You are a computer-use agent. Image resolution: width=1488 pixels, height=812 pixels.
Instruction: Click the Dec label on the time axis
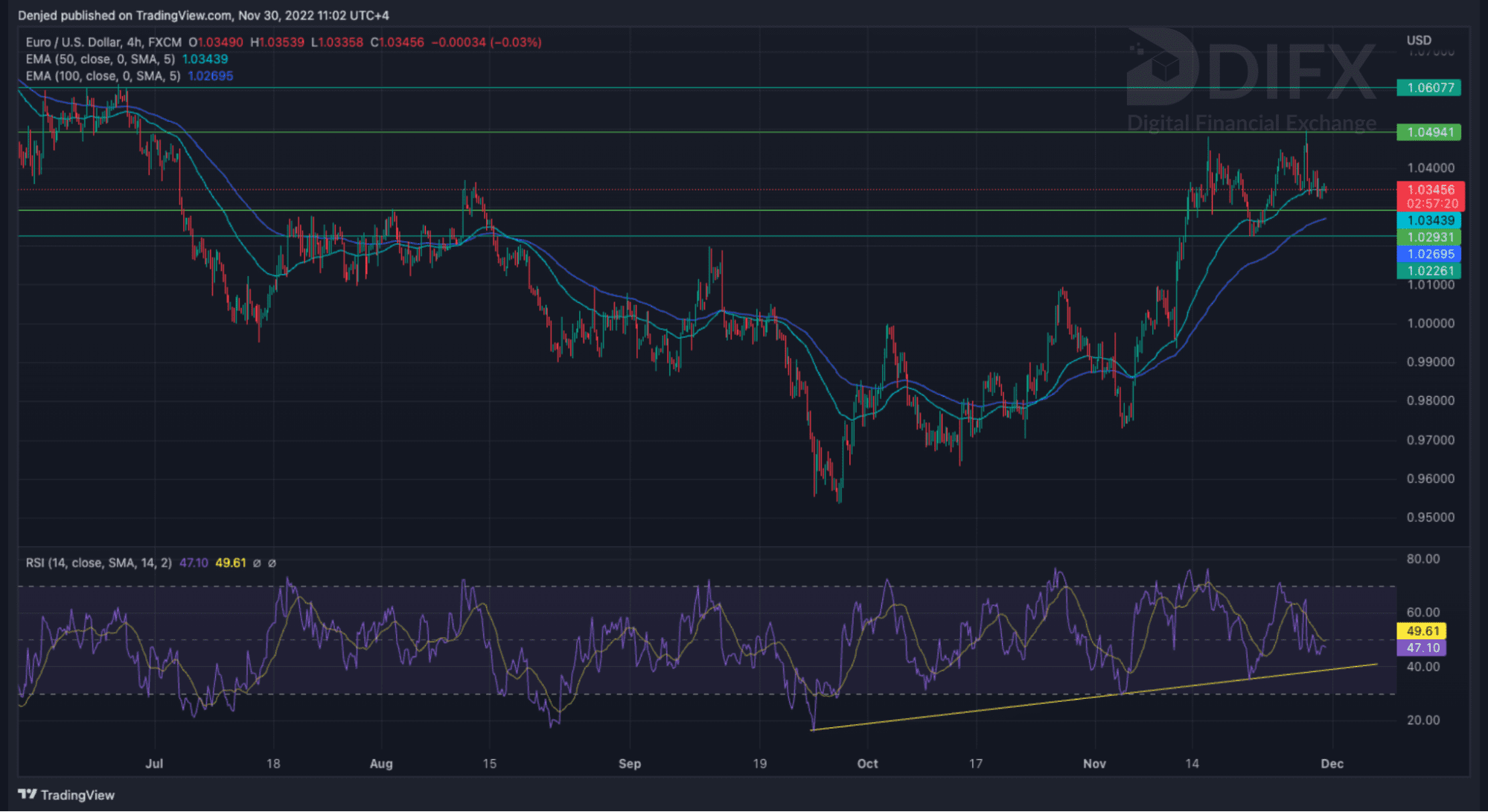click(x=1332, y=764)
